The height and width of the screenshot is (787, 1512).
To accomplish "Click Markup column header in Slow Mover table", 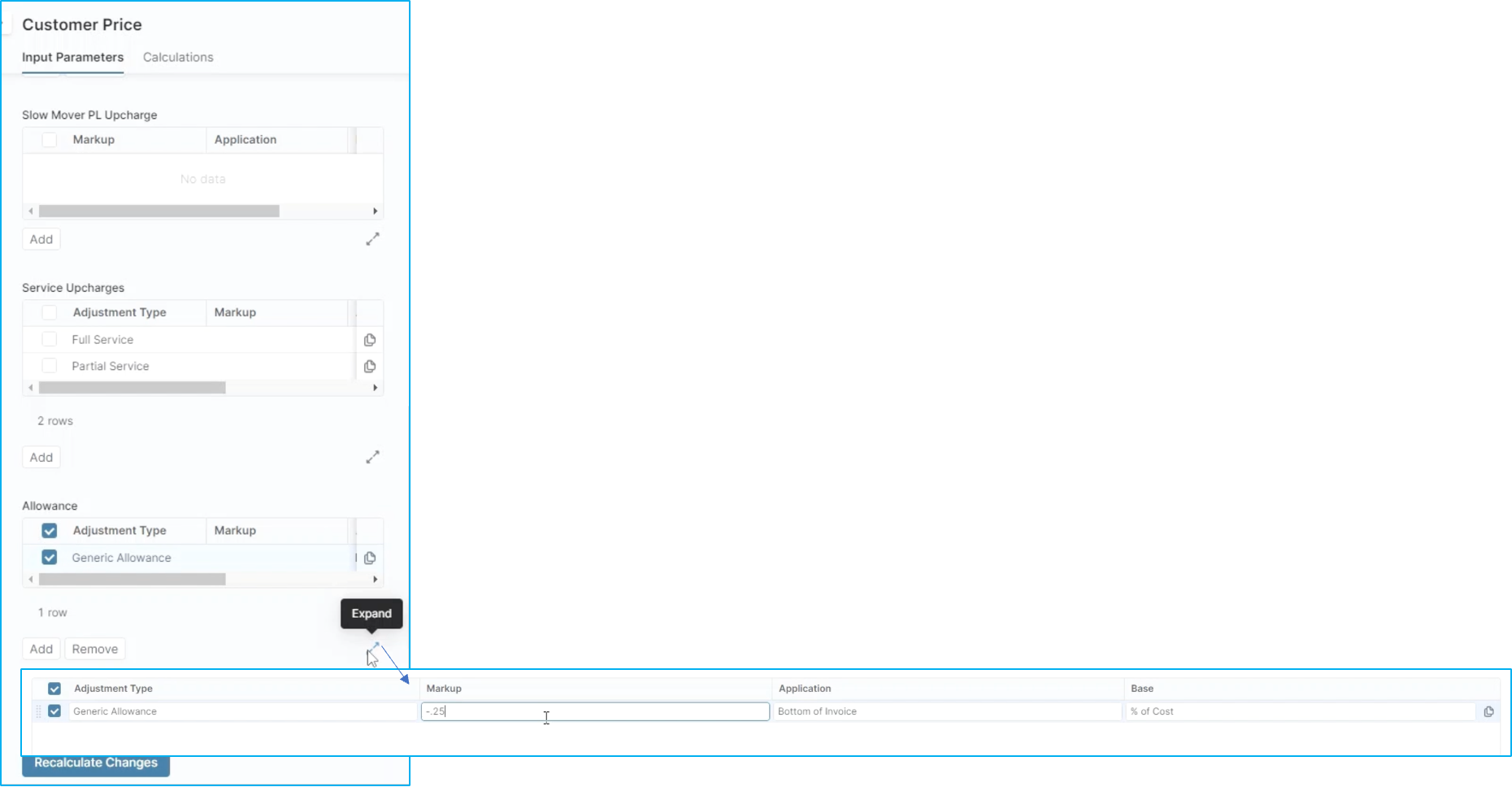I will (x=93, y=140).
